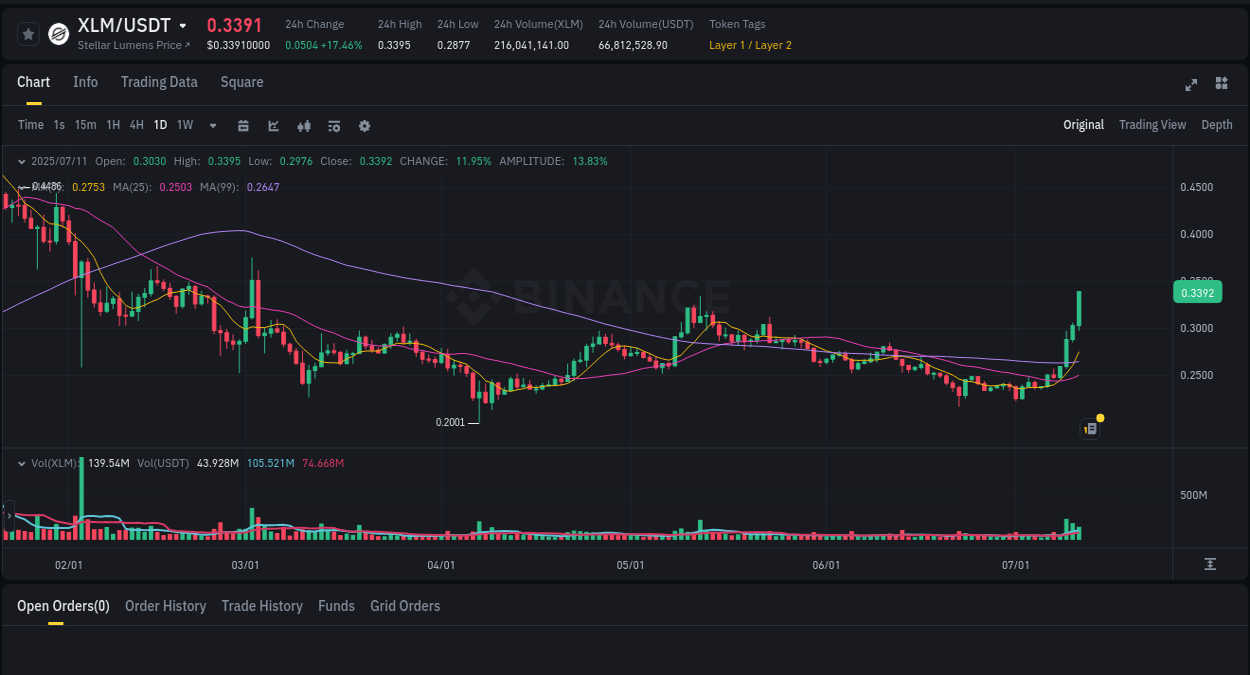
Task: Collapse the Vol(XLM) volume panel chevron
Action: (21, 463)
